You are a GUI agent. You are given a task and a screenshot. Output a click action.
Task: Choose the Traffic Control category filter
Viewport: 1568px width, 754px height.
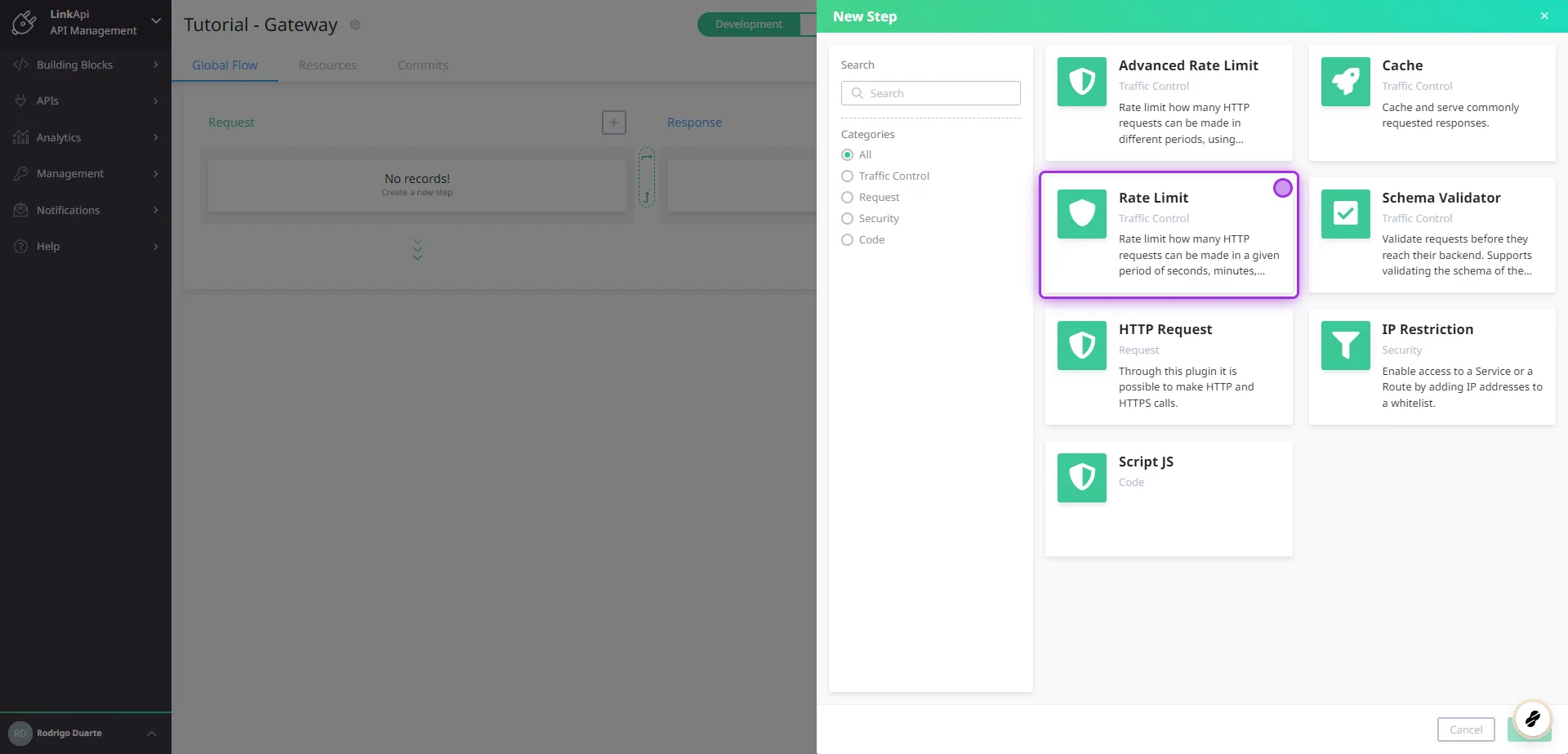tap(847, 176)
